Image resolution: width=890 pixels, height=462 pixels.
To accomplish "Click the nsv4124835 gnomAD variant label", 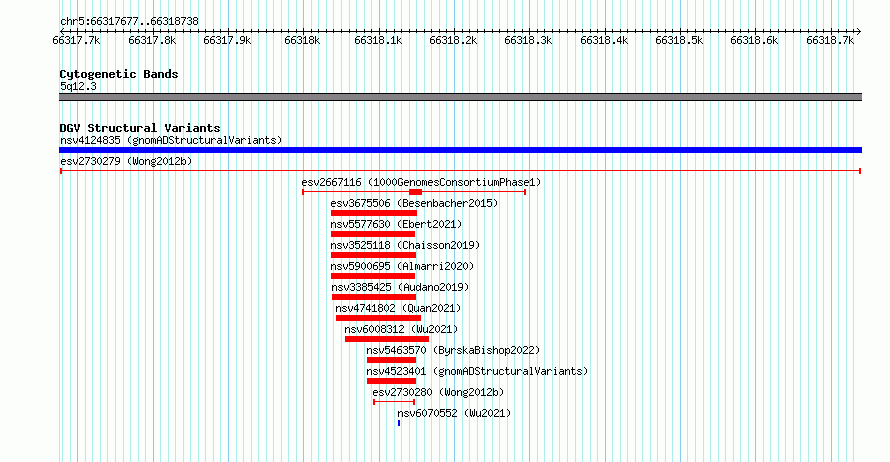I will (x=171, y=140).
